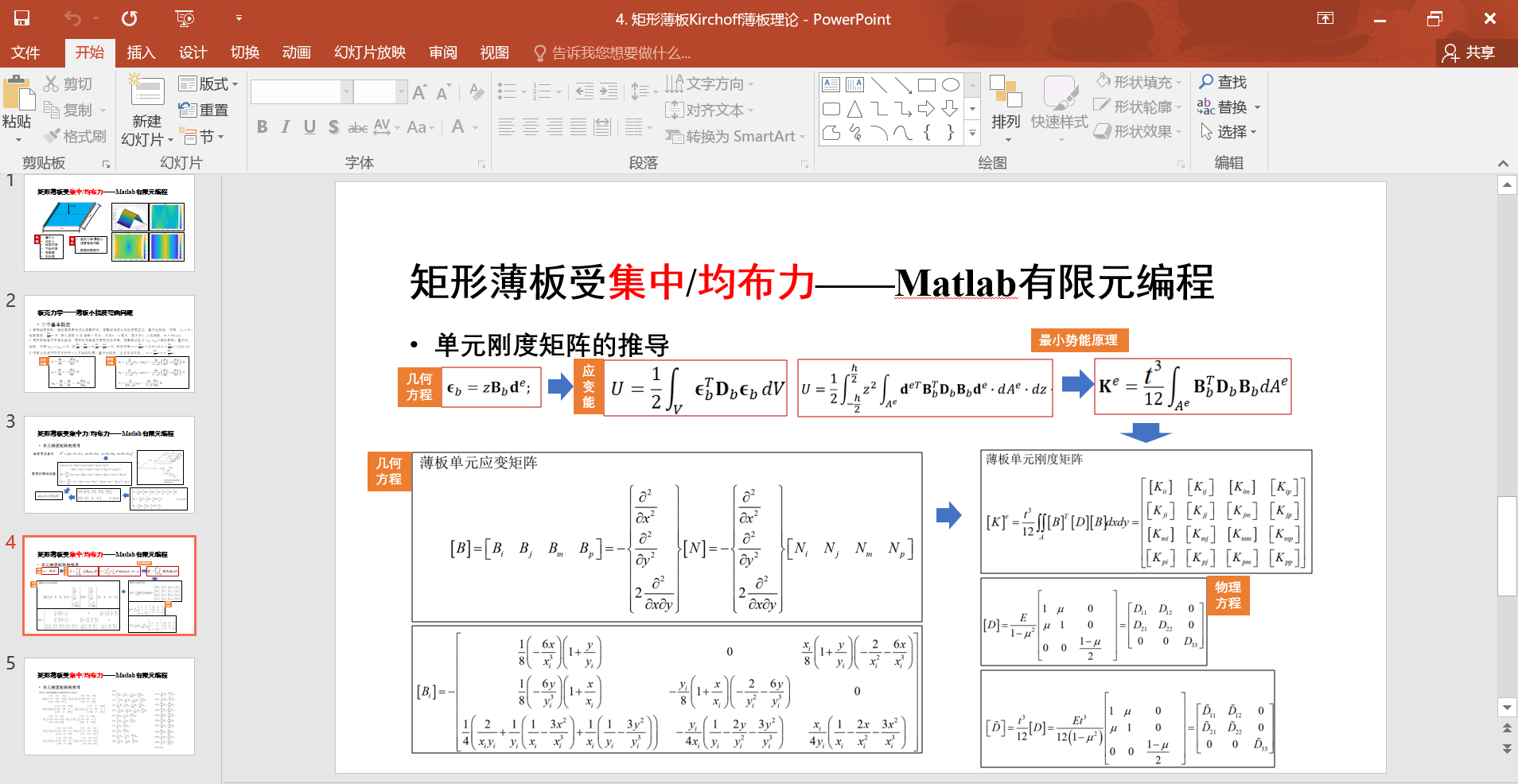Viewport: 1518px width, 784px height.
Task: Toggle underline formatting
Action: coord(309,127)
